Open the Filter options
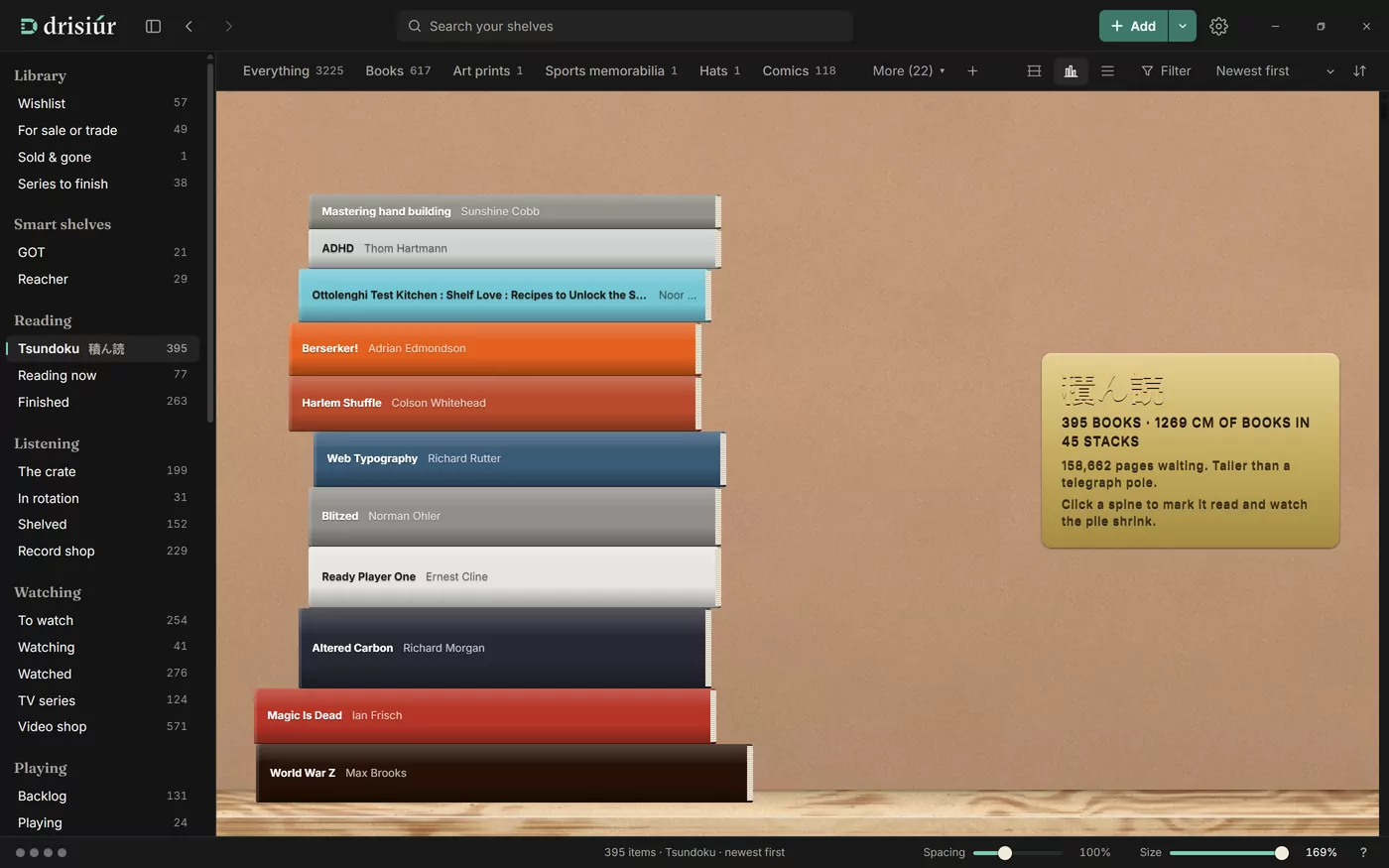The height and width of the screenshot is (868, 1389). point(1166,71)
